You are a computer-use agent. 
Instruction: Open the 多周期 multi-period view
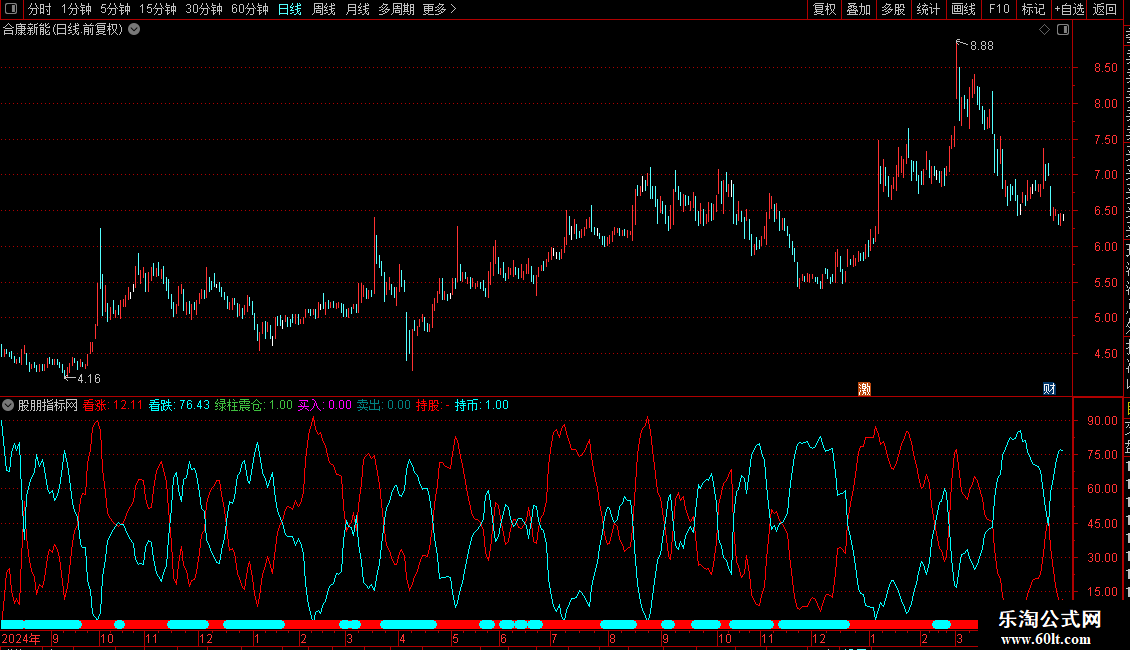tap(396, 9)
